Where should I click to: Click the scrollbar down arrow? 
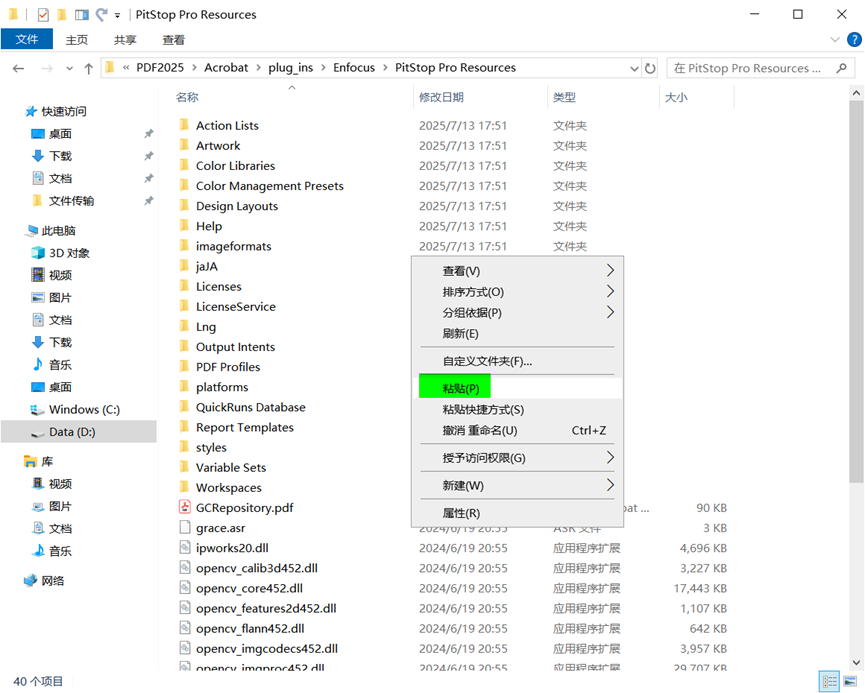point(856,662)
